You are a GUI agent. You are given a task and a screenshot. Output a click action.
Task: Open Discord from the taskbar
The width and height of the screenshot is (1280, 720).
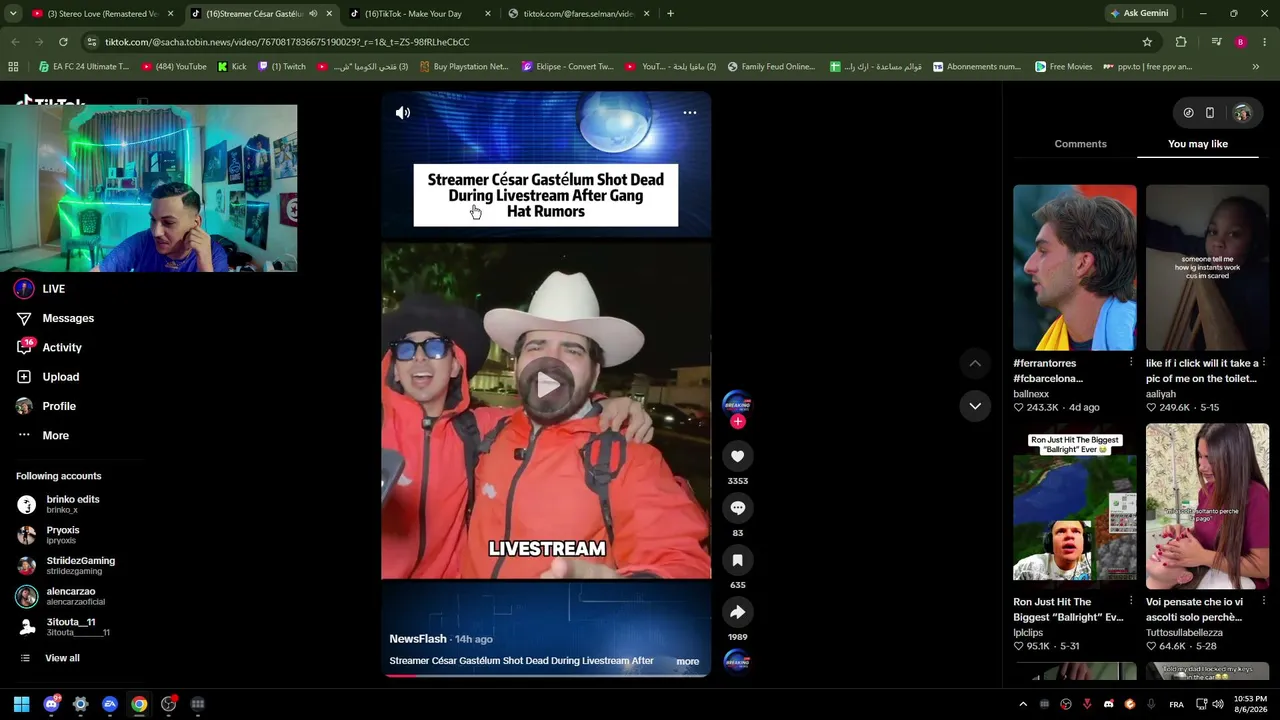[51, 704]
